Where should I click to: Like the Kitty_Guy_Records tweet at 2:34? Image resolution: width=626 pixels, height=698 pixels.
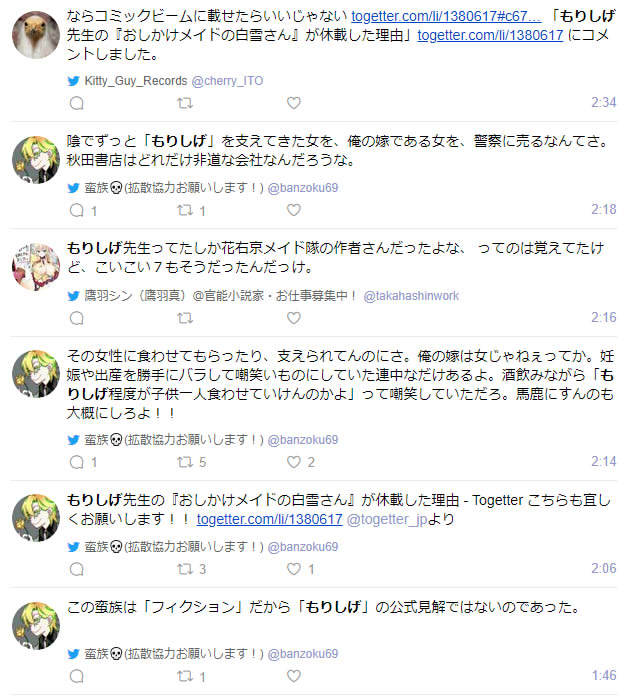(x=293, y=103)
